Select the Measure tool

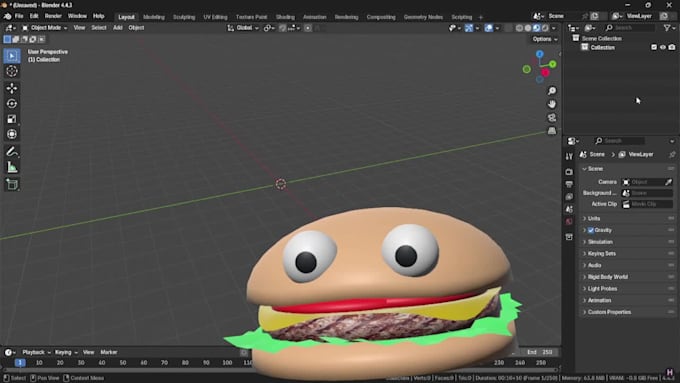coord(12,167)
